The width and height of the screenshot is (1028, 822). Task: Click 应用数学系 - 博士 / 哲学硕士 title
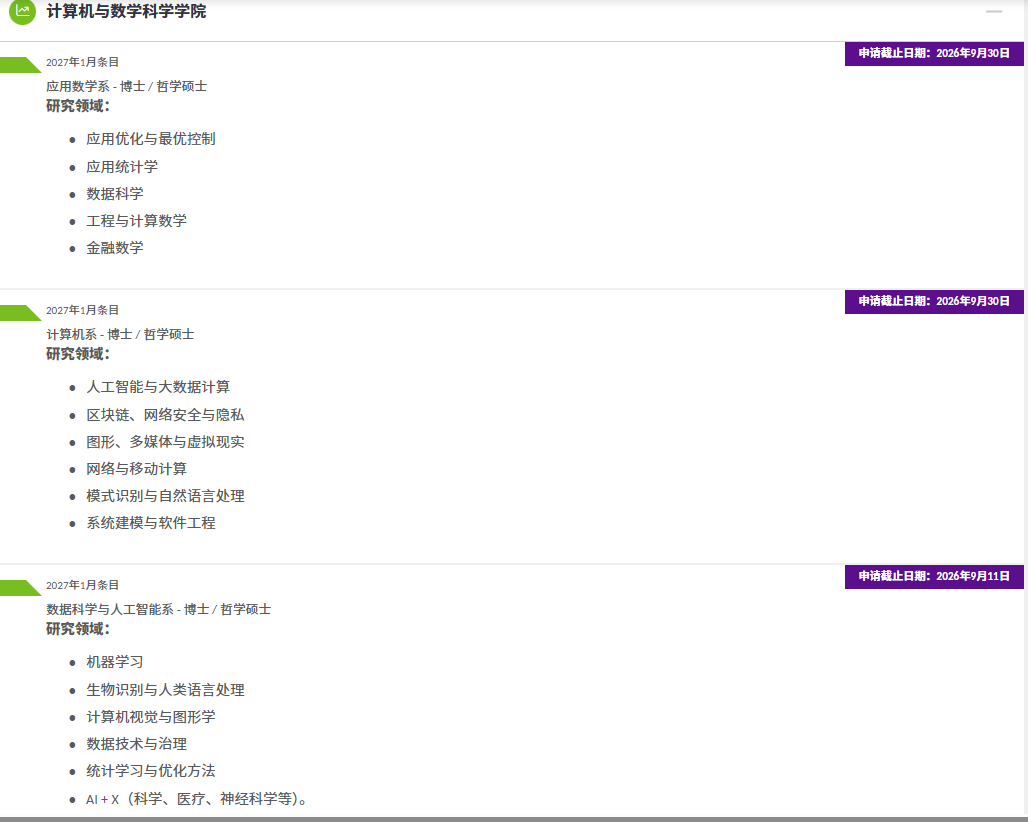click(127, 86)
